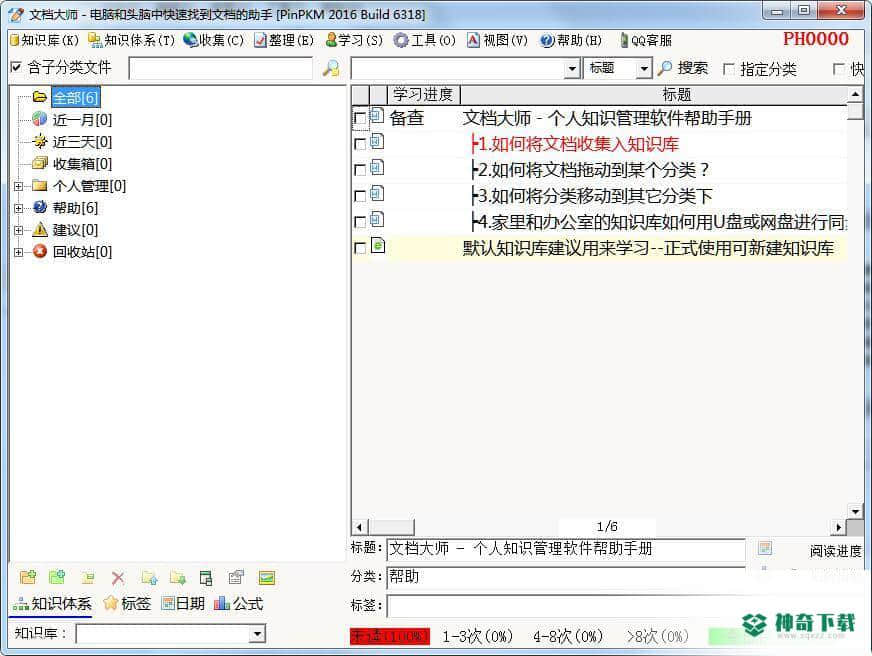Open the 知识库 selector dropdown
This screenshot has height=656, width=872.
click(x=257, y=634)
